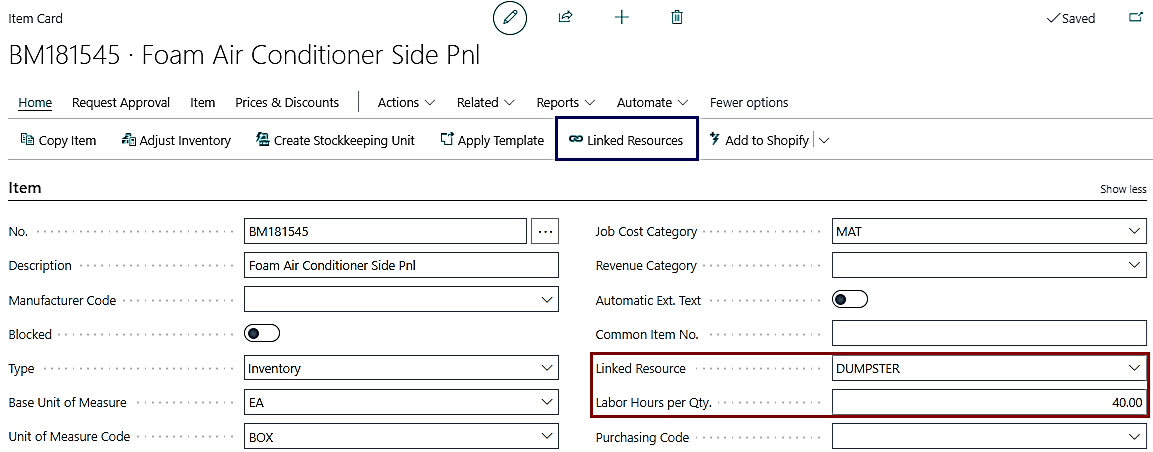Image resolution: width=1153 pixels, height=452 pixels.
Task: Click Create Stockkeeping Unit action
Action: 335,140
